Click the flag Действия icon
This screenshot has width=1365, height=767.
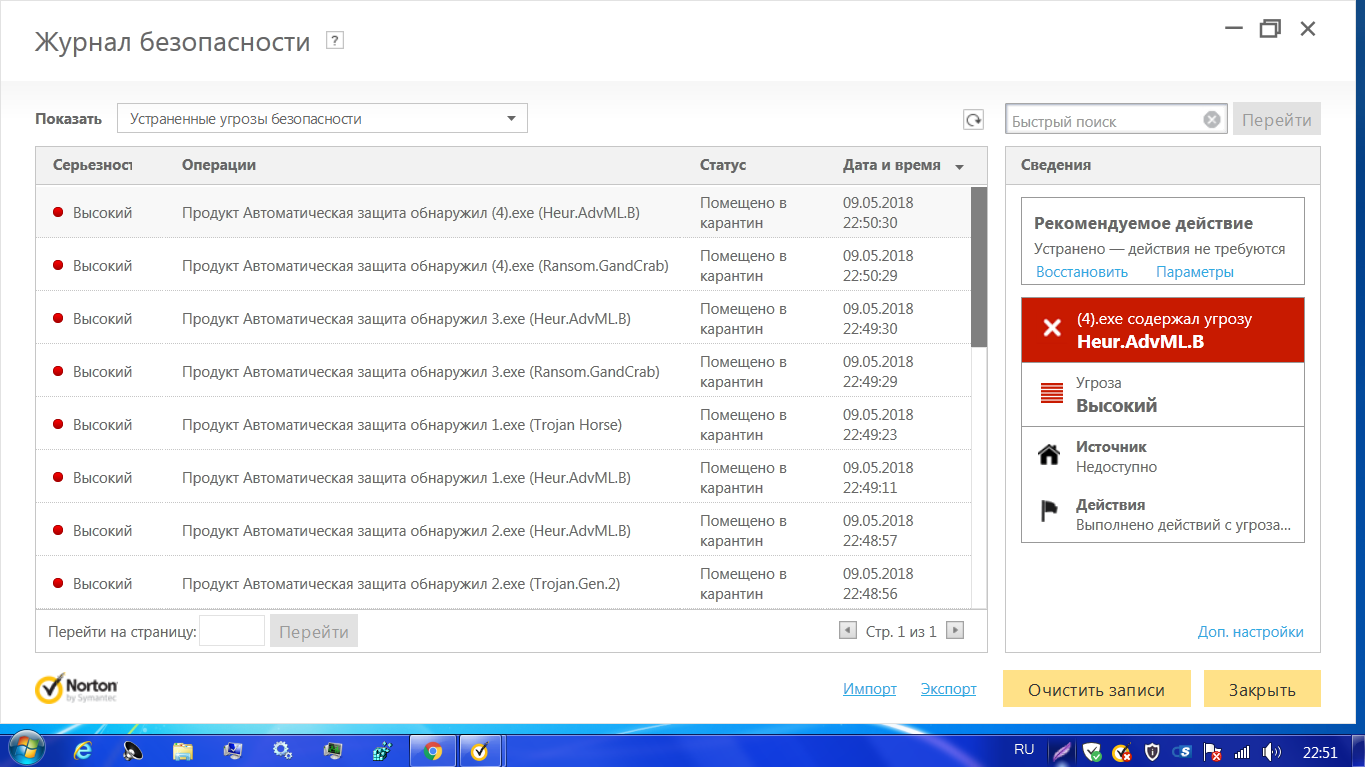(x=1049, y=513)
